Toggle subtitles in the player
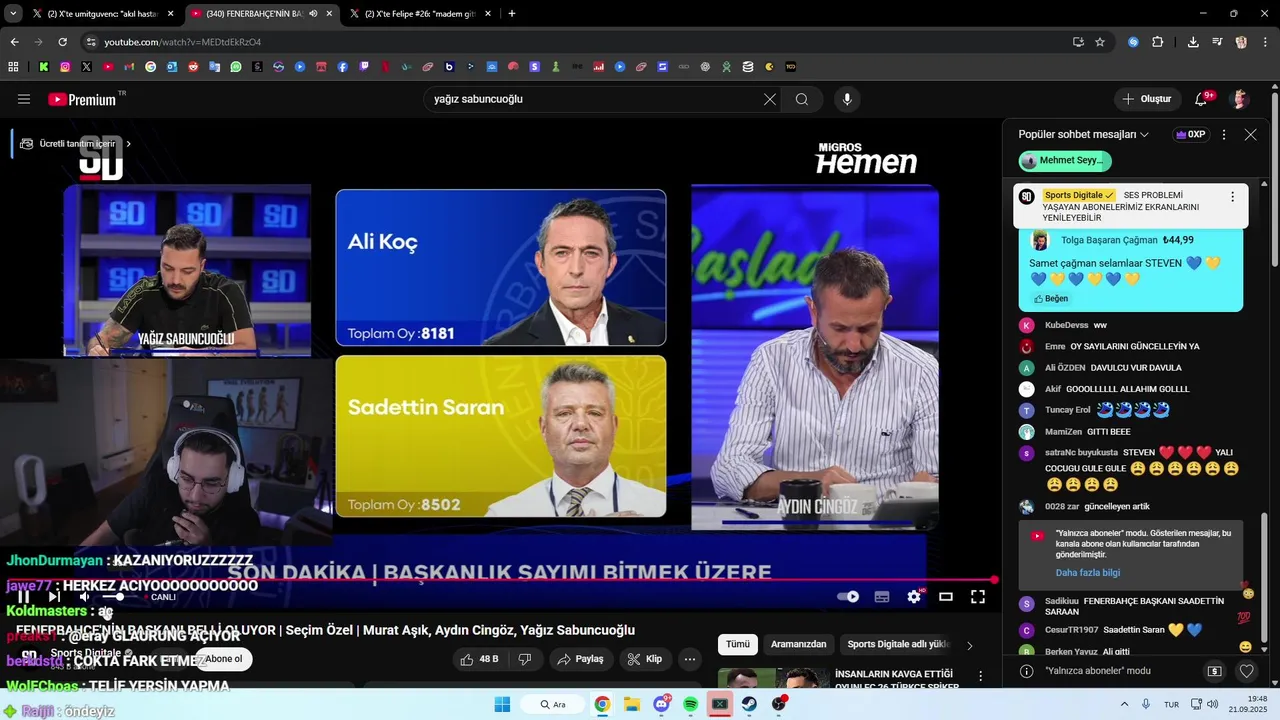Screen dimensions: 1280x720 coord(882,597)
